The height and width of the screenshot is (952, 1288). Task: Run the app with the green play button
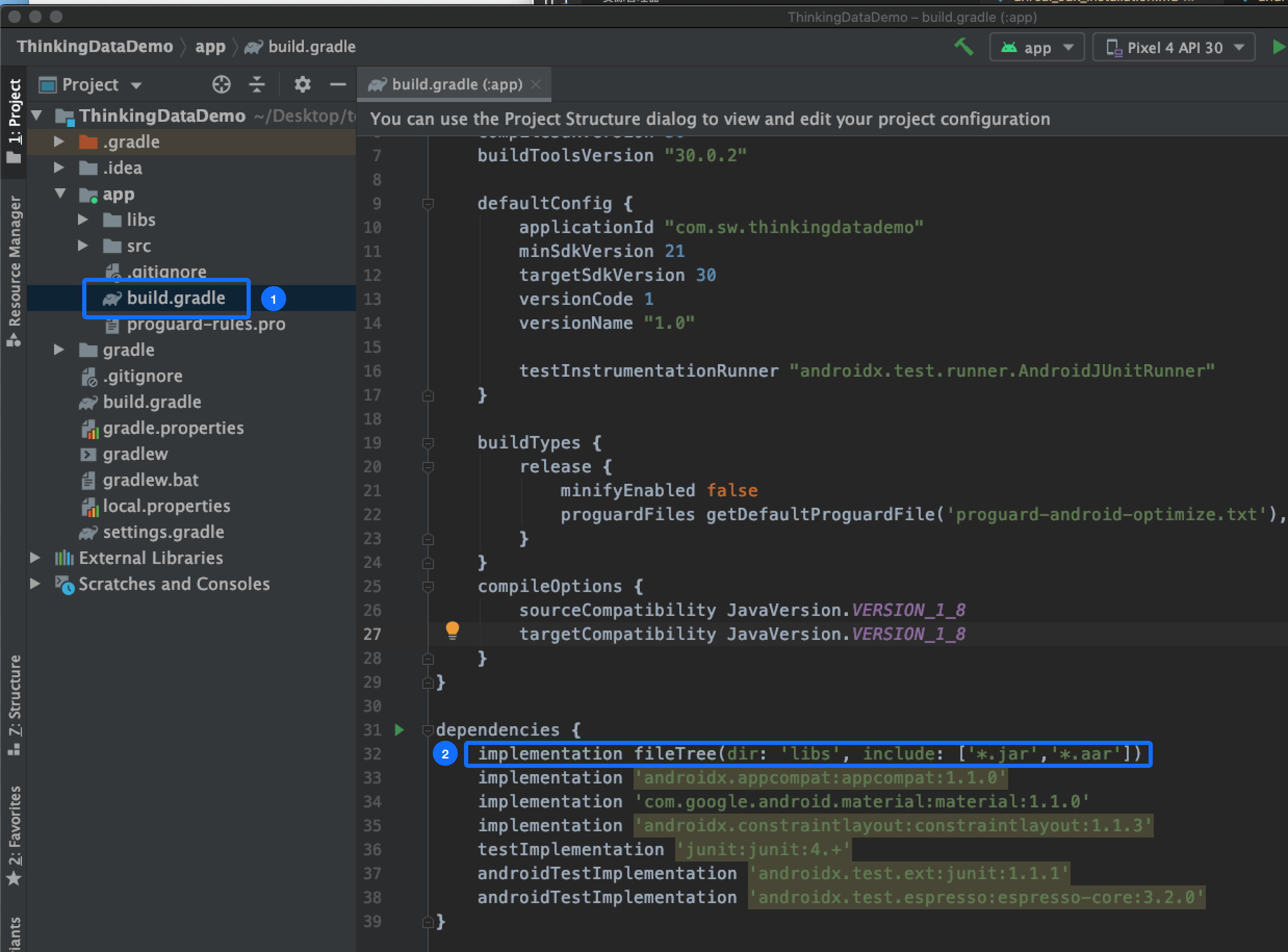coord(1278,47)
